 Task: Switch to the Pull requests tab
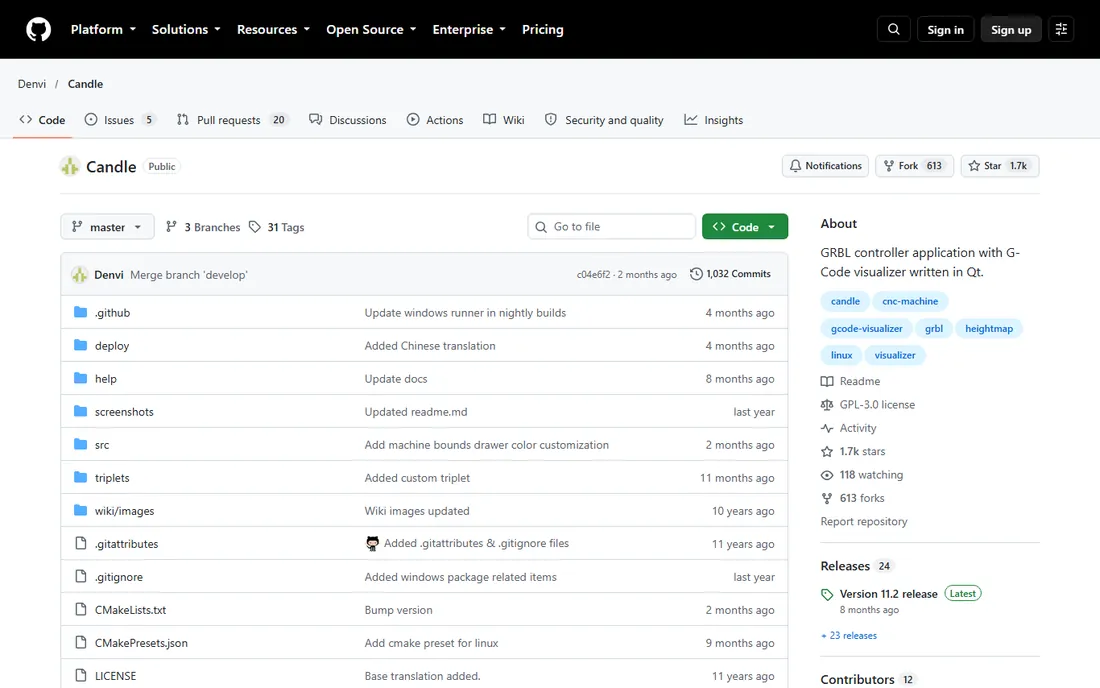tap(232, 120)
